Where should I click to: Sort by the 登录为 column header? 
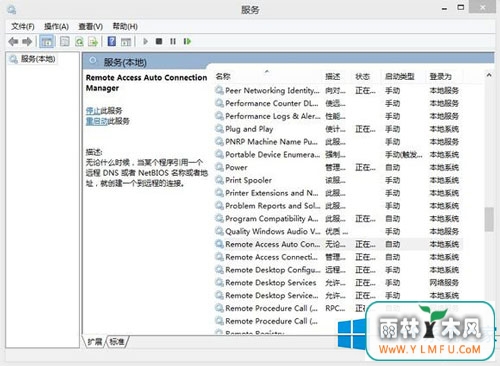point(445,76)
